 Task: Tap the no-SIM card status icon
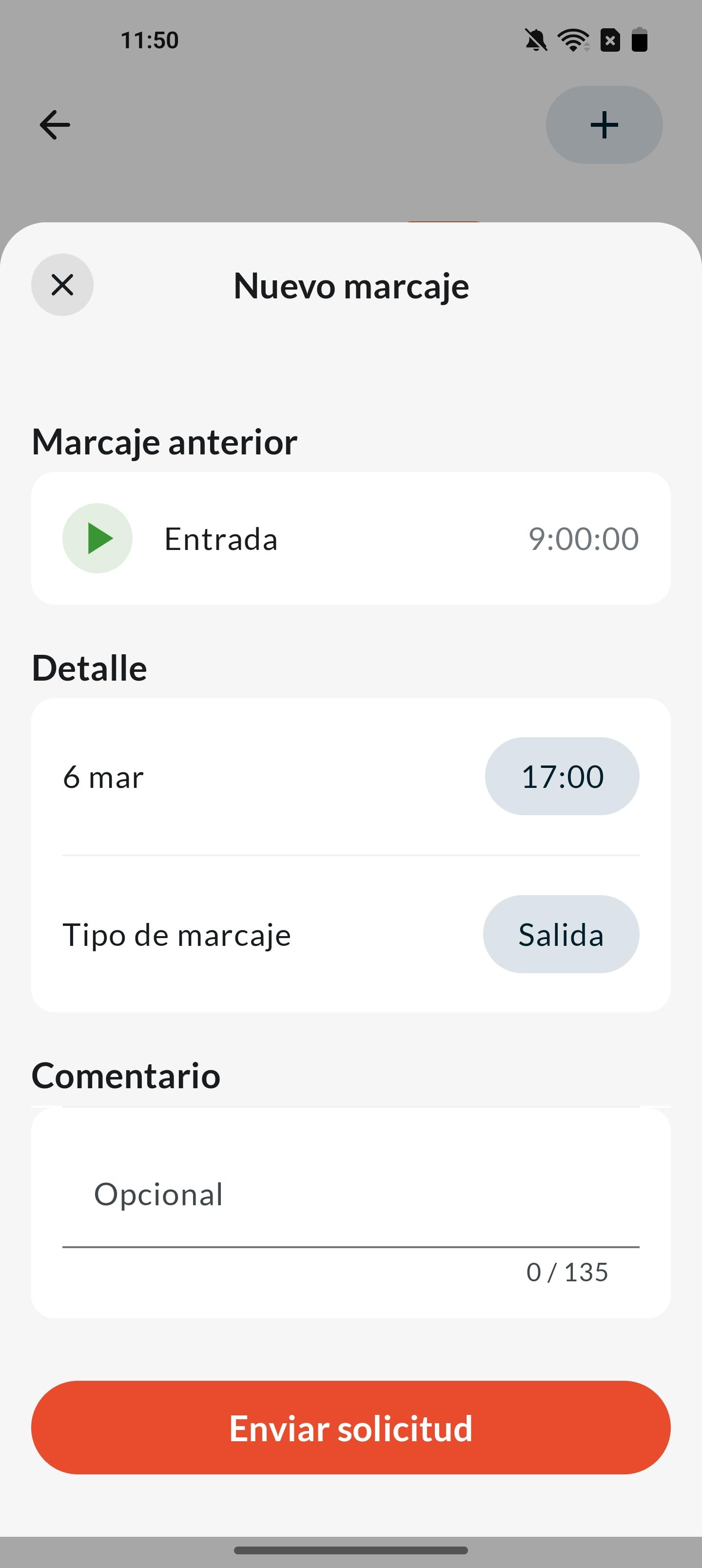[610, 41]
